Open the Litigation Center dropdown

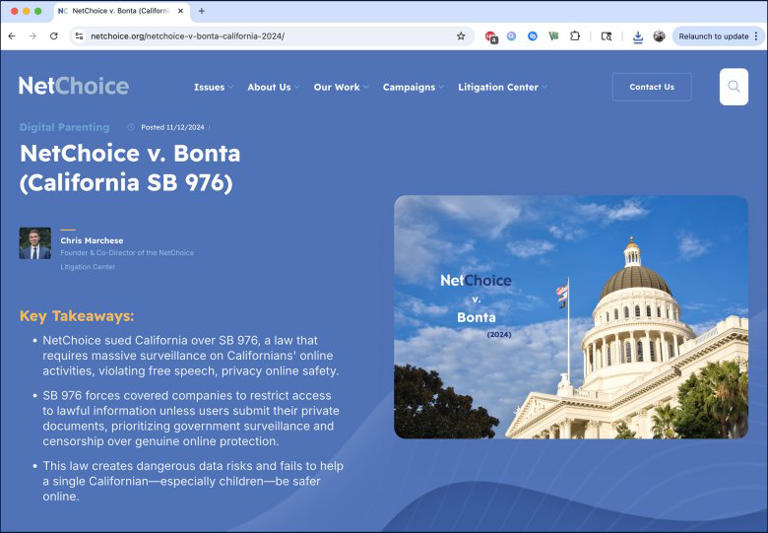point(502,87)
